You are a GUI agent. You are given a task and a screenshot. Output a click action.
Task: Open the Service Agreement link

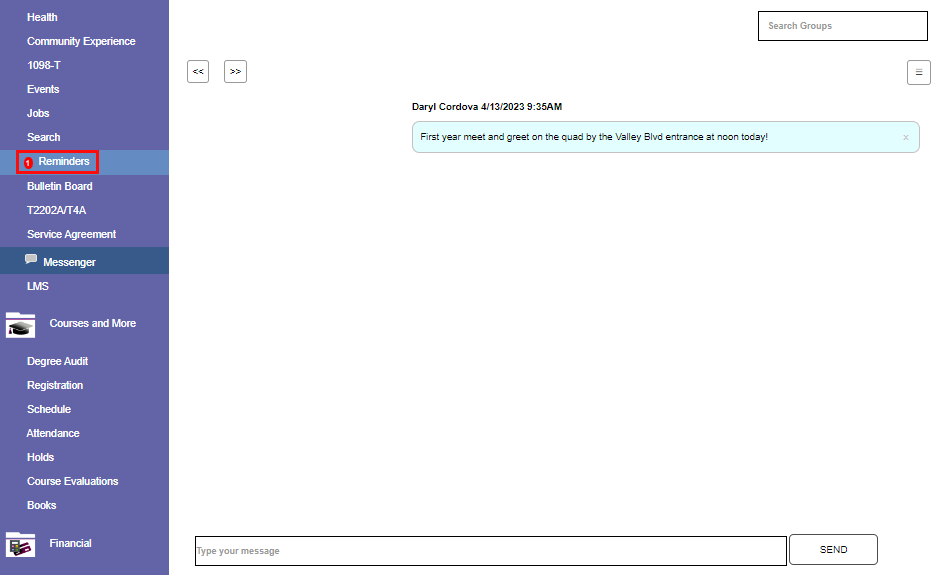(x=71, y=234)
